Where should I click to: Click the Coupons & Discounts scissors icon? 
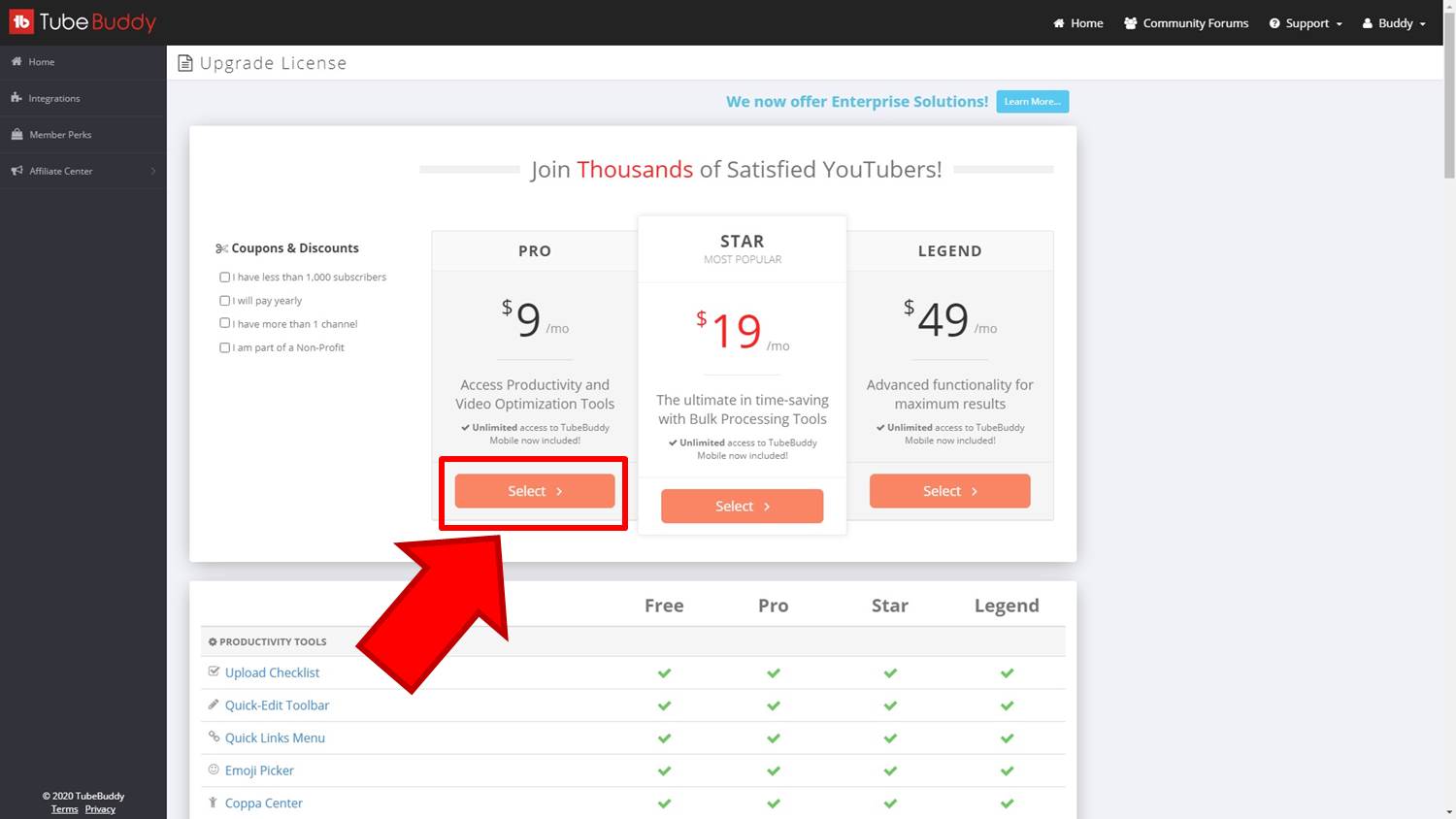point(221,248)
